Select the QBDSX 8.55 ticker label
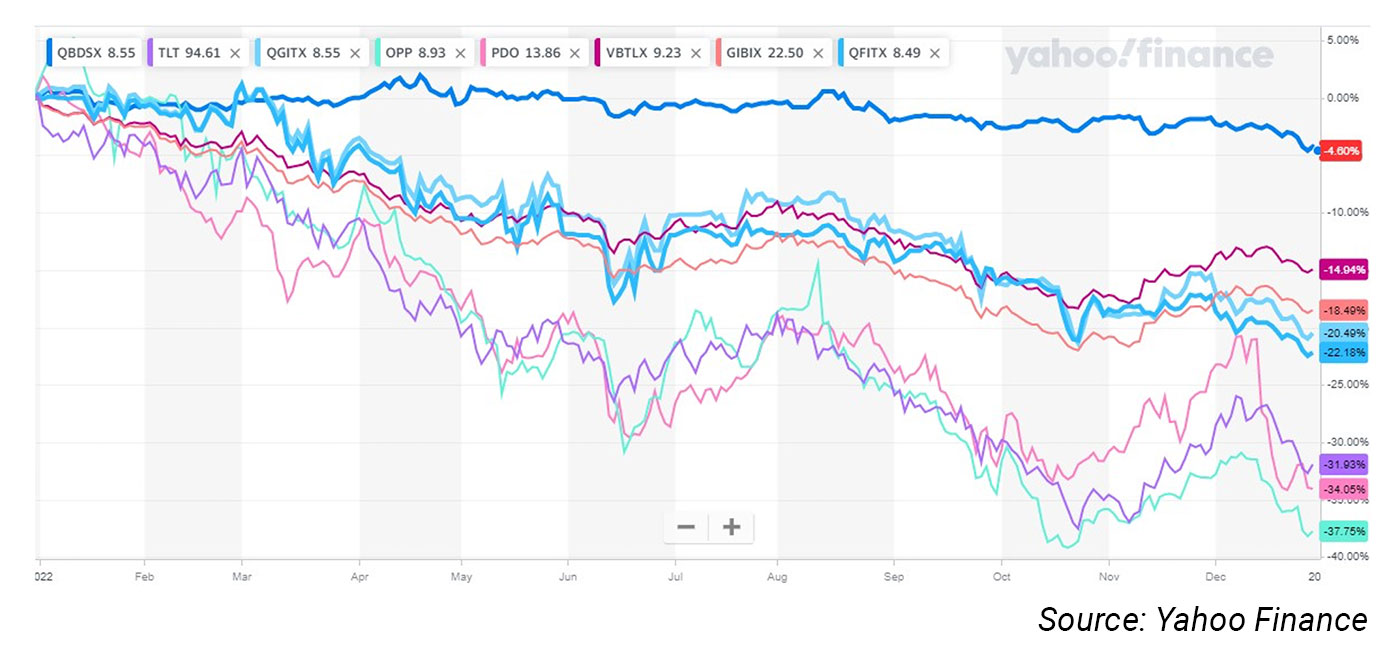 coord(96,53)
